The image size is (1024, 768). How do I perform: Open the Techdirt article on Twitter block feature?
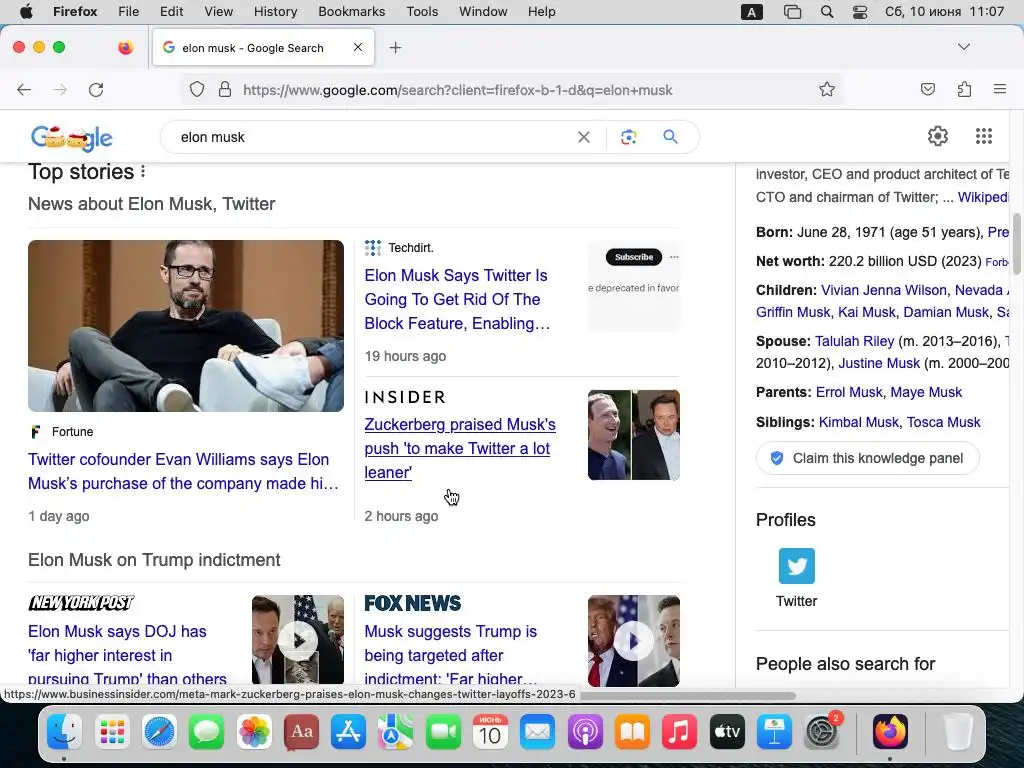click(x=457, y=299)
